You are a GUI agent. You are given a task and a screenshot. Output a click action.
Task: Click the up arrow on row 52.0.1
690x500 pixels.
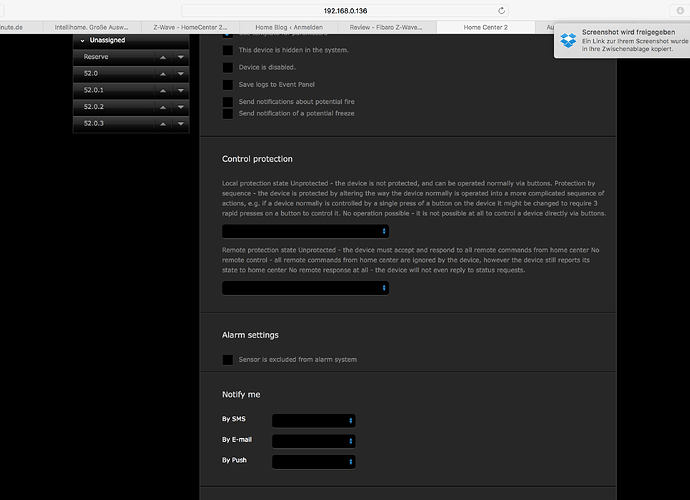pos(163,91)
